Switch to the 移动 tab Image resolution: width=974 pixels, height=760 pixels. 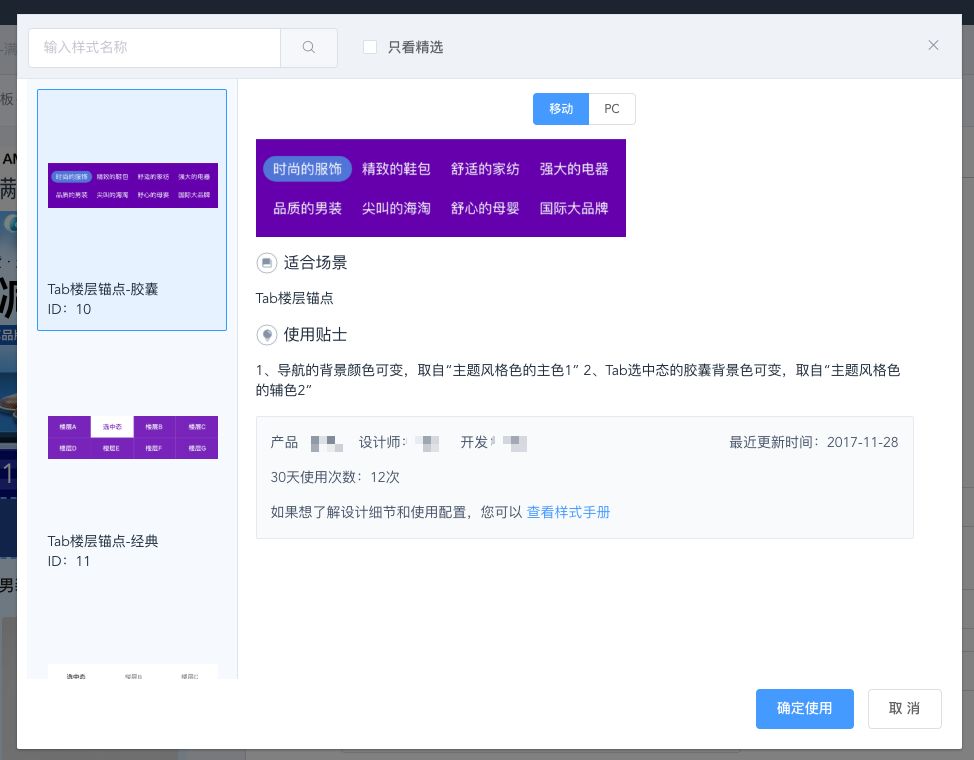click(560, 109)
